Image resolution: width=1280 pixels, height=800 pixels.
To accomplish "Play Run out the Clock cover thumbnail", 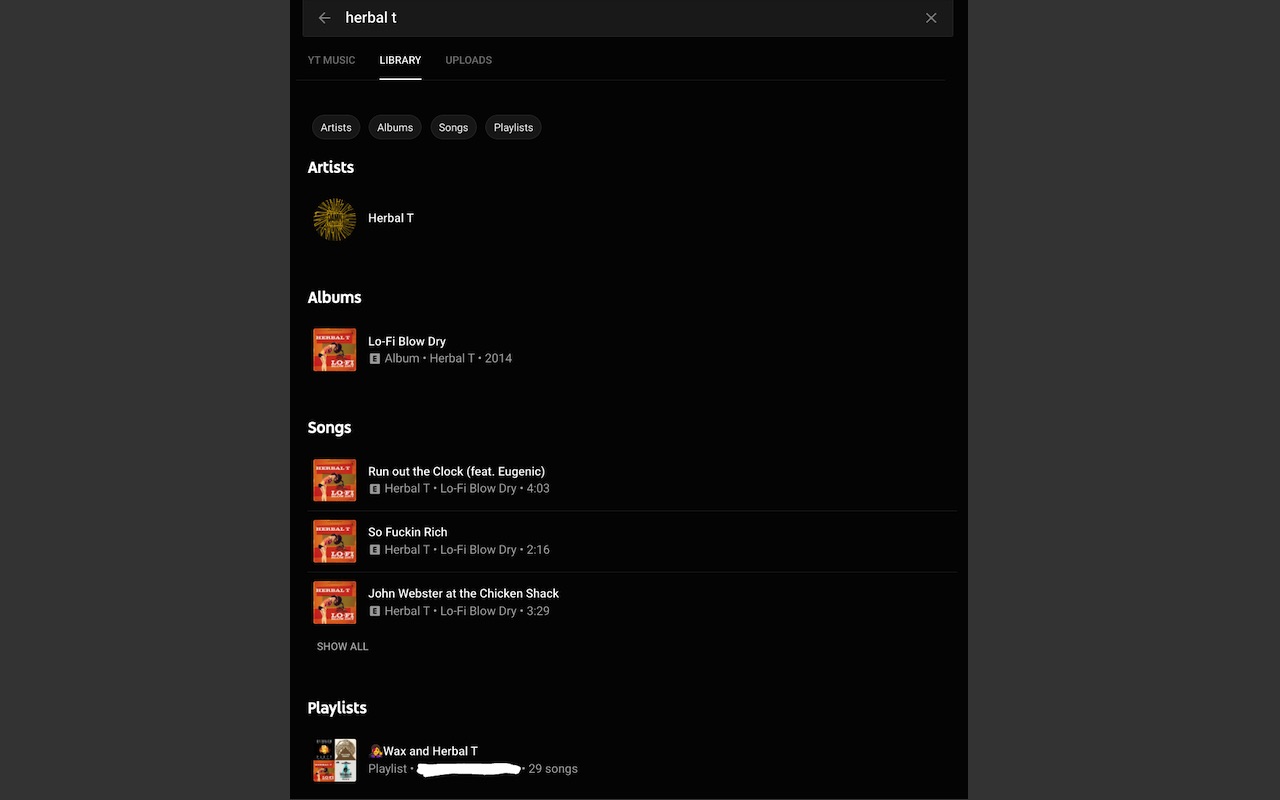I will [x=334, y=480].
